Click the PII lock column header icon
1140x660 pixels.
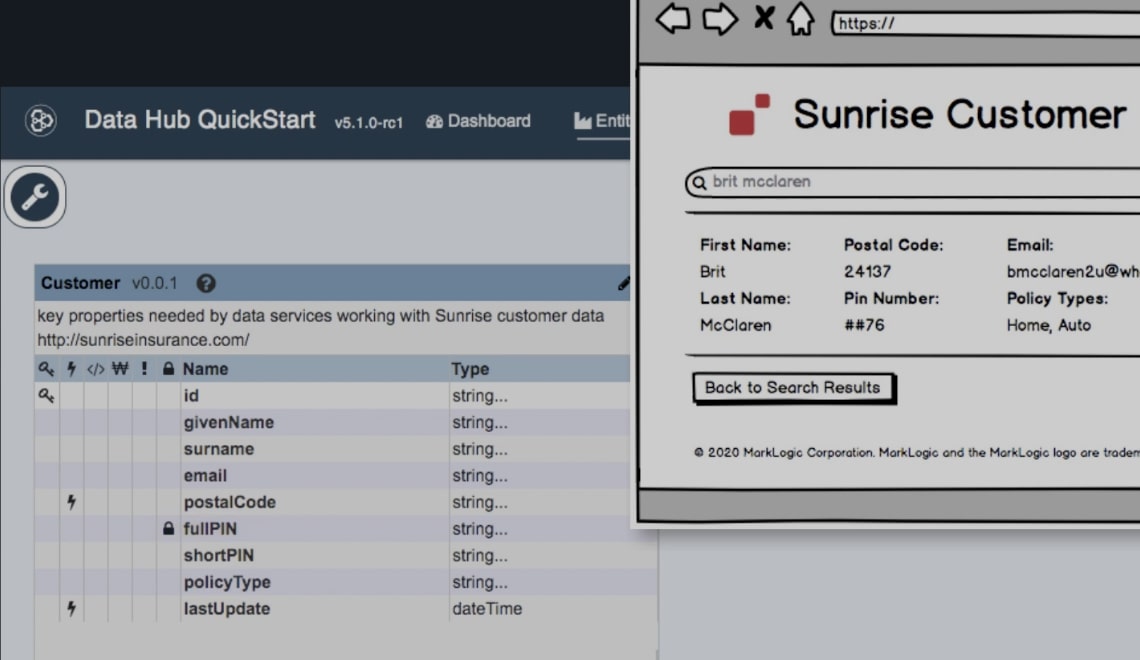[168, 369]
